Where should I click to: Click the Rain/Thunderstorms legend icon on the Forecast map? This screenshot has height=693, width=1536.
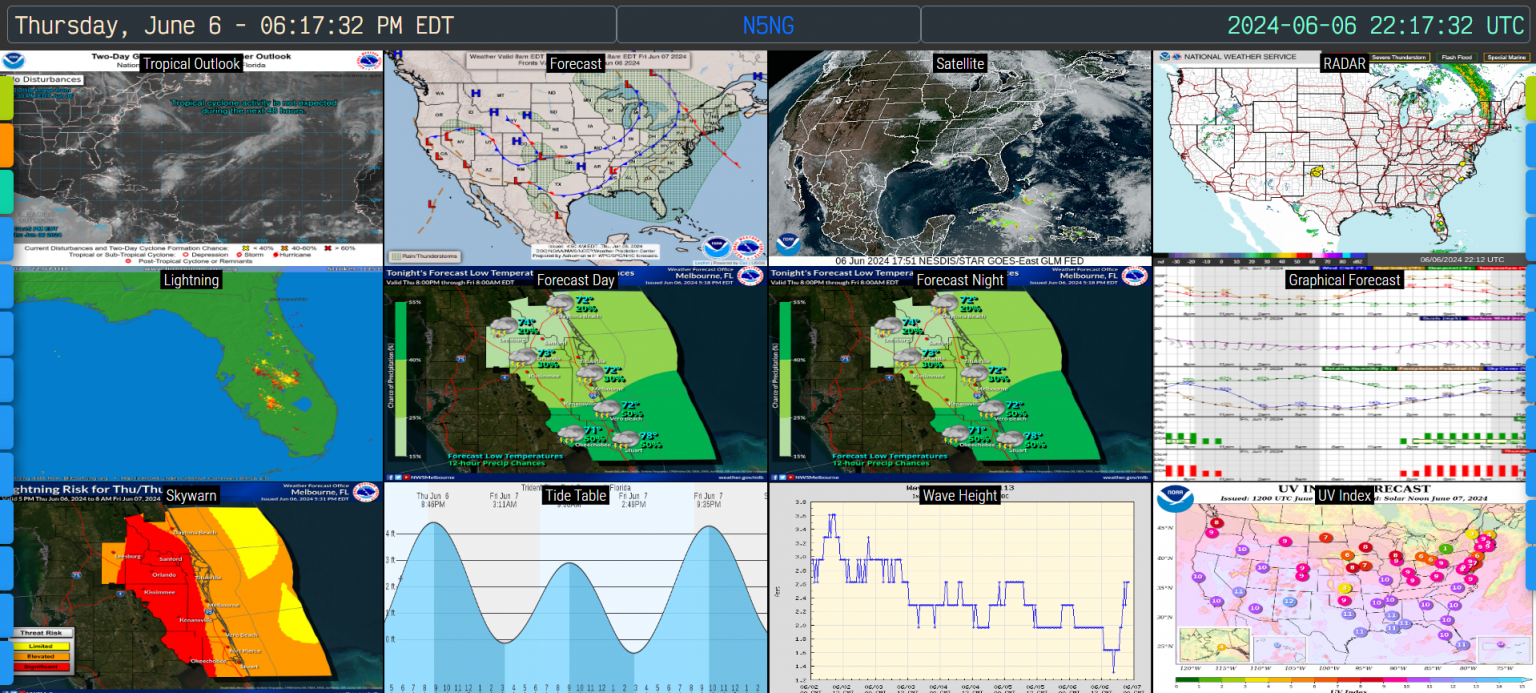point(398,256)
